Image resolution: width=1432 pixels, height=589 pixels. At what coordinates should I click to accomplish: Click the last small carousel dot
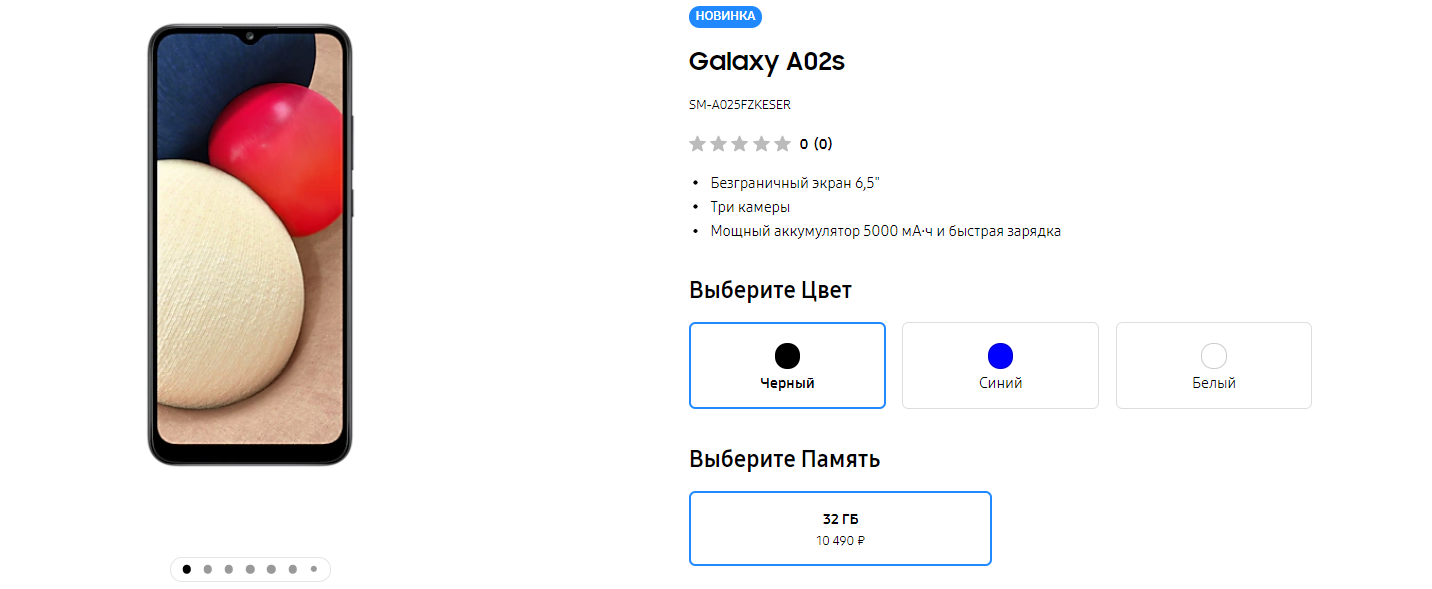(314, 569)
